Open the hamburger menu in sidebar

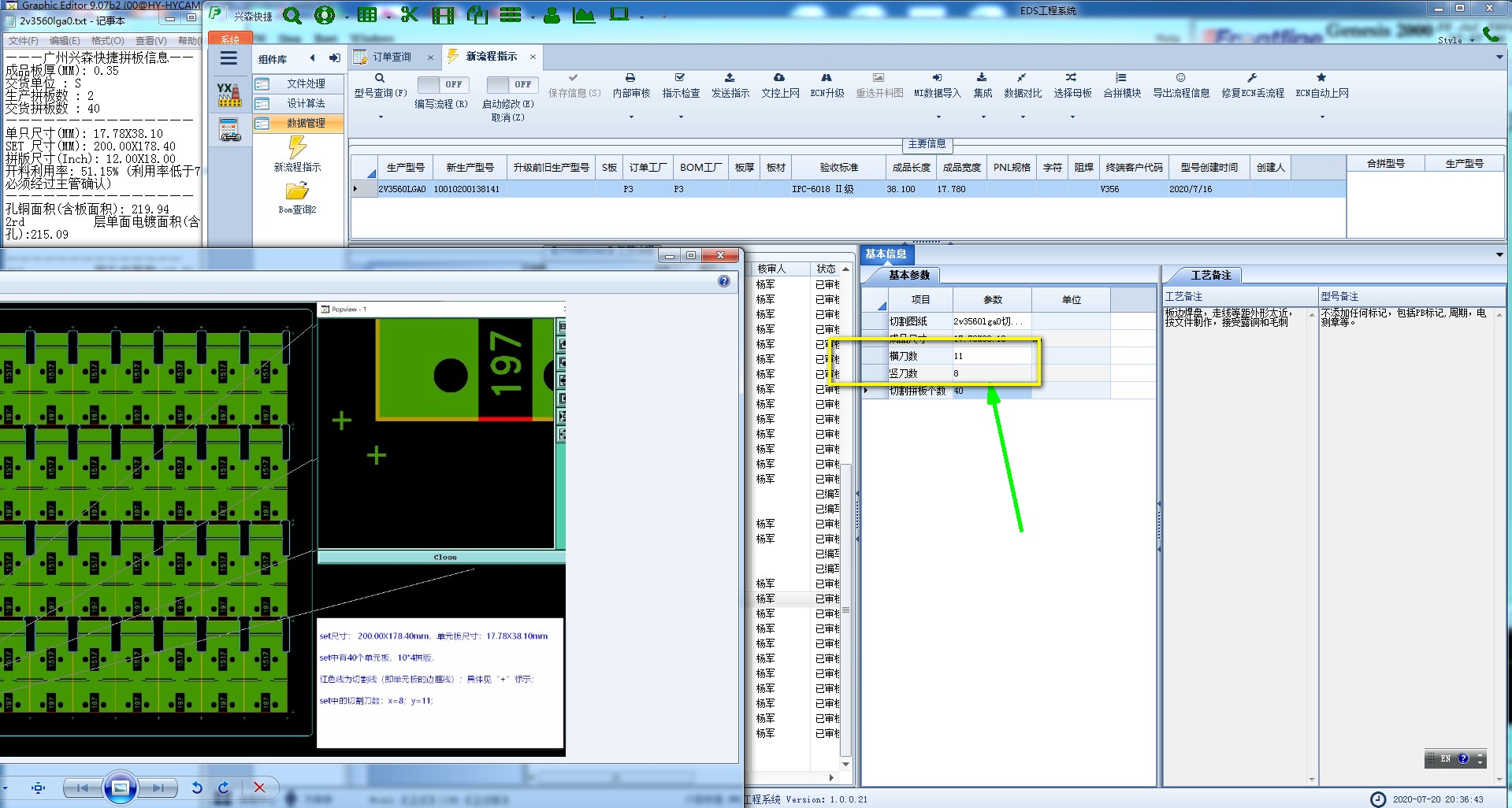(x=228, y=58)
